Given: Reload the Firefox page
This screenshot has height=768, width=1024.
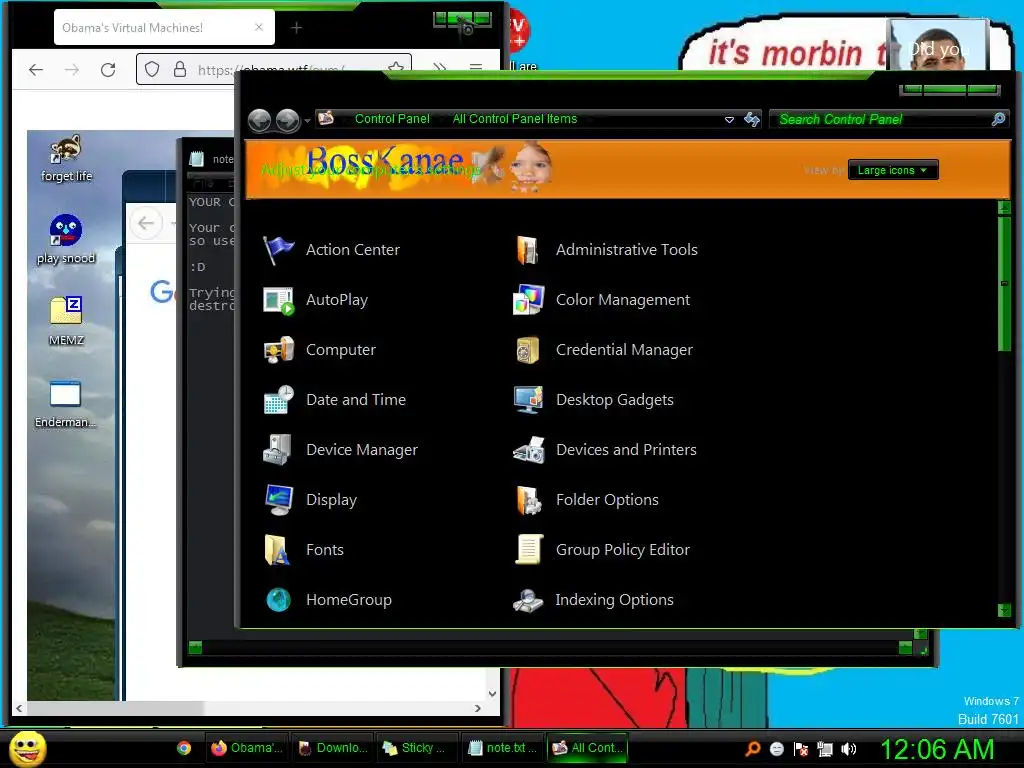Looking at the screenshot, I should click(x=108, y=69).
